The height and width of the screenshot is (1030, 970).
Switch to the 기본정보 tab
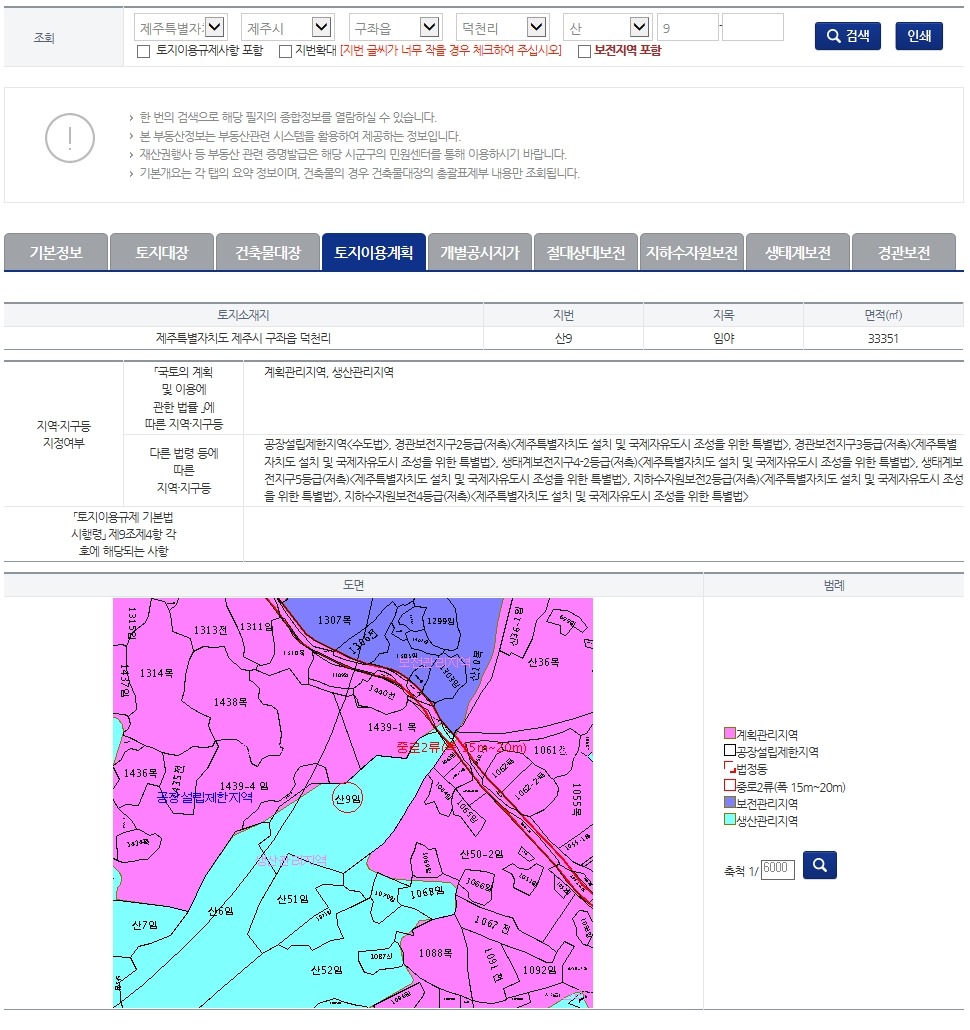point(56,252)
